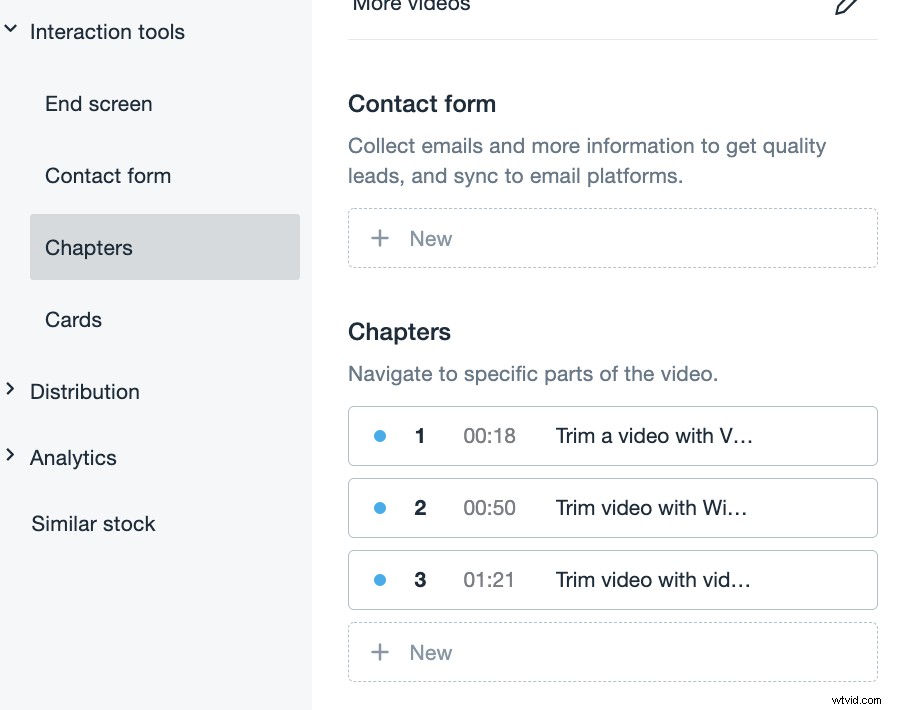Click the plus icon on Contact form New button
Image resolution: width=902 pixels, height=710 pixels.
(x=380, y=238)
